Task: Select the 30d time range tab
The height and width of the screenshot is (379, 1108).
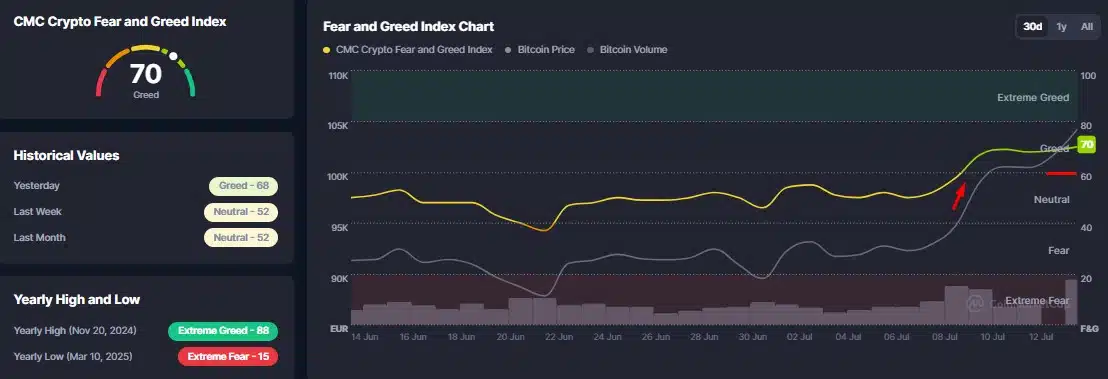Action: [1032, 27]
